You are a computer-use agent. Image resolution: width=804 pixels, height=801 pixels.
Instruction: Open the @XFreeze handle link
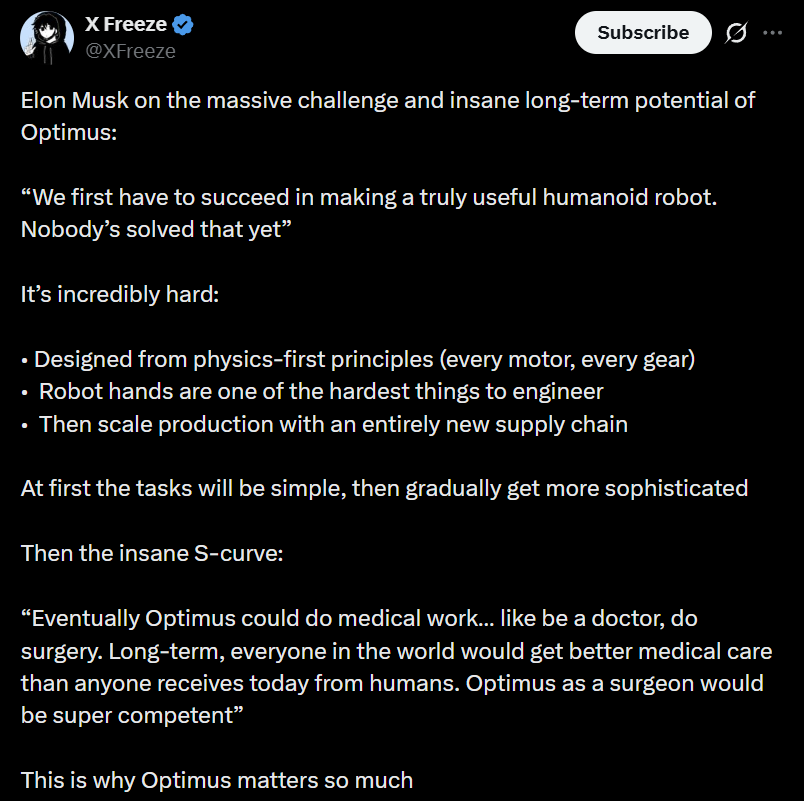130,51
